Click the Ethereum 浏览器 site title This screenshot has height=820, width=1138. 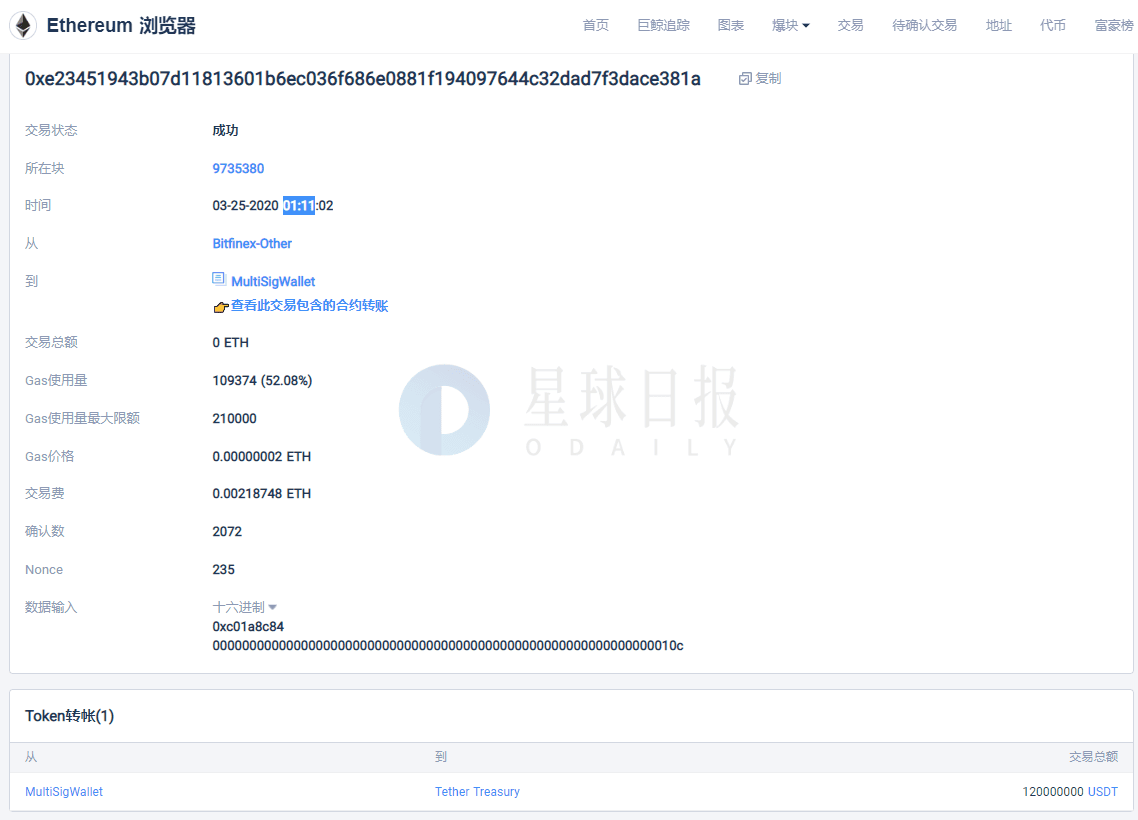(121, 25)
